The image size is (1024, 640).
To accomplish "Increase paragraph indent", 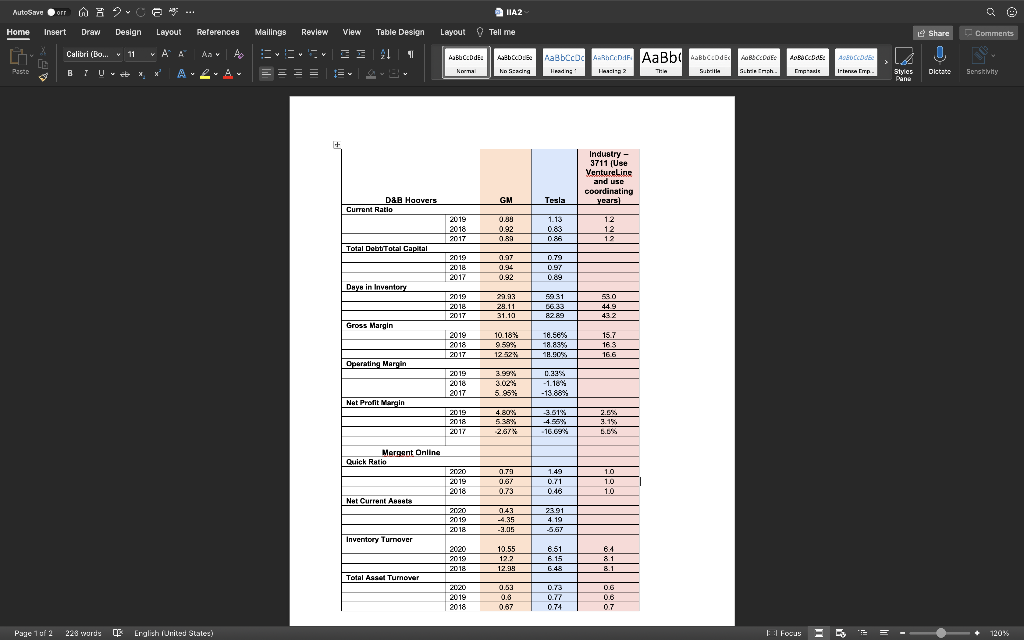I will [x=360, y=54].
